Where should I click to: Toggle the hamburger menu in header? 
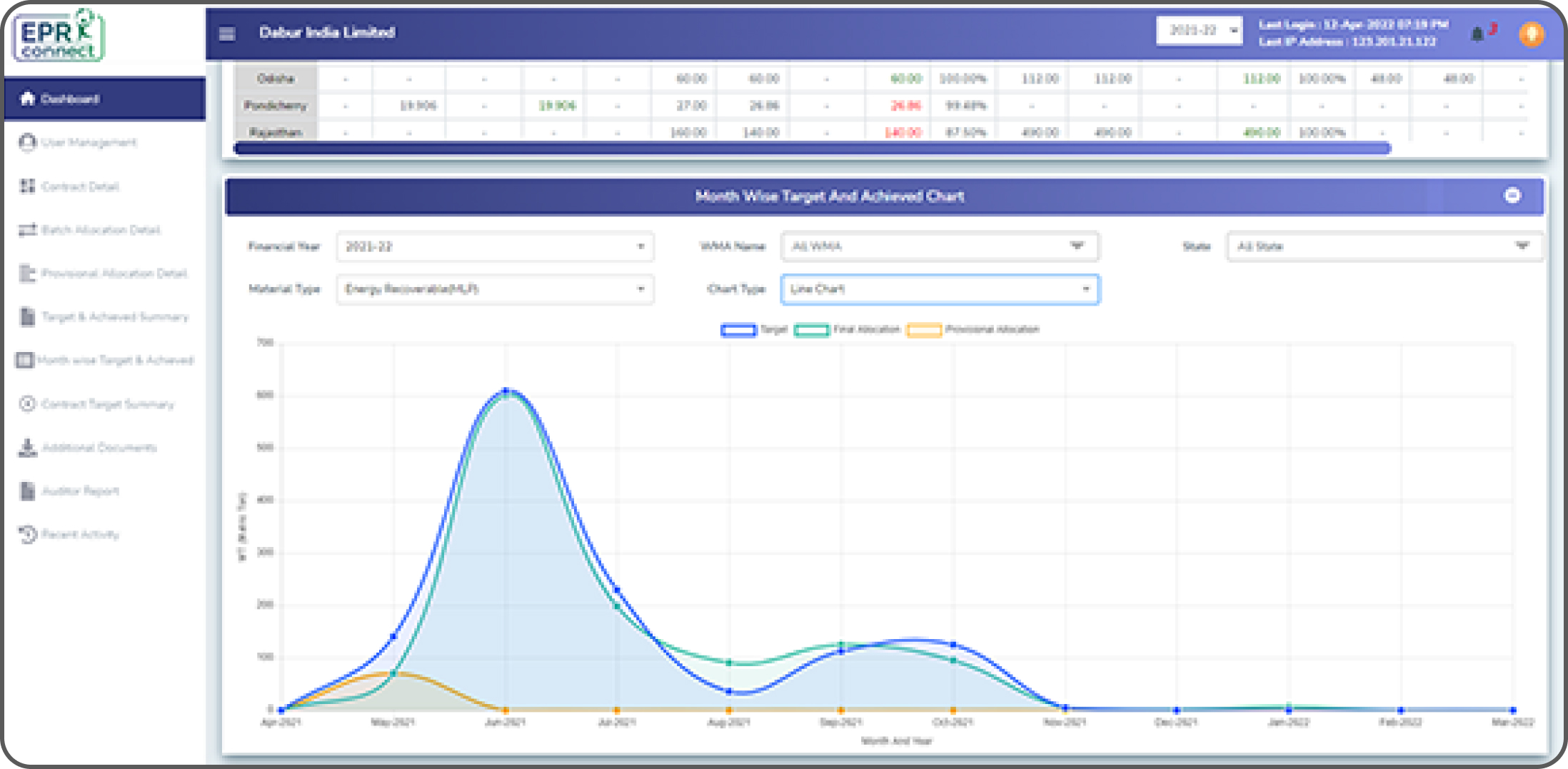pos(227,34)
